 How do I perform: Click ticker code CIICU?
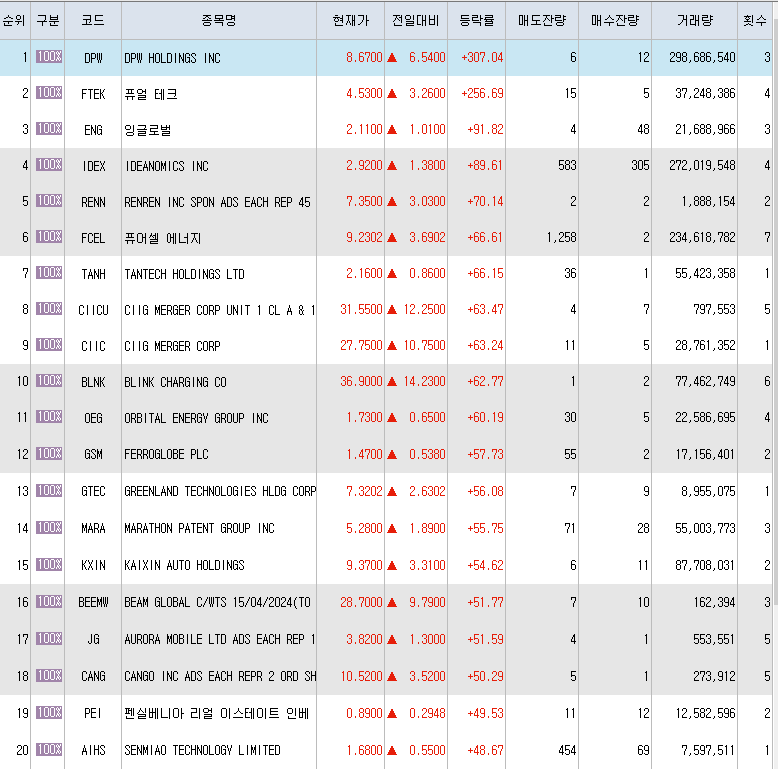click(93, 310)
